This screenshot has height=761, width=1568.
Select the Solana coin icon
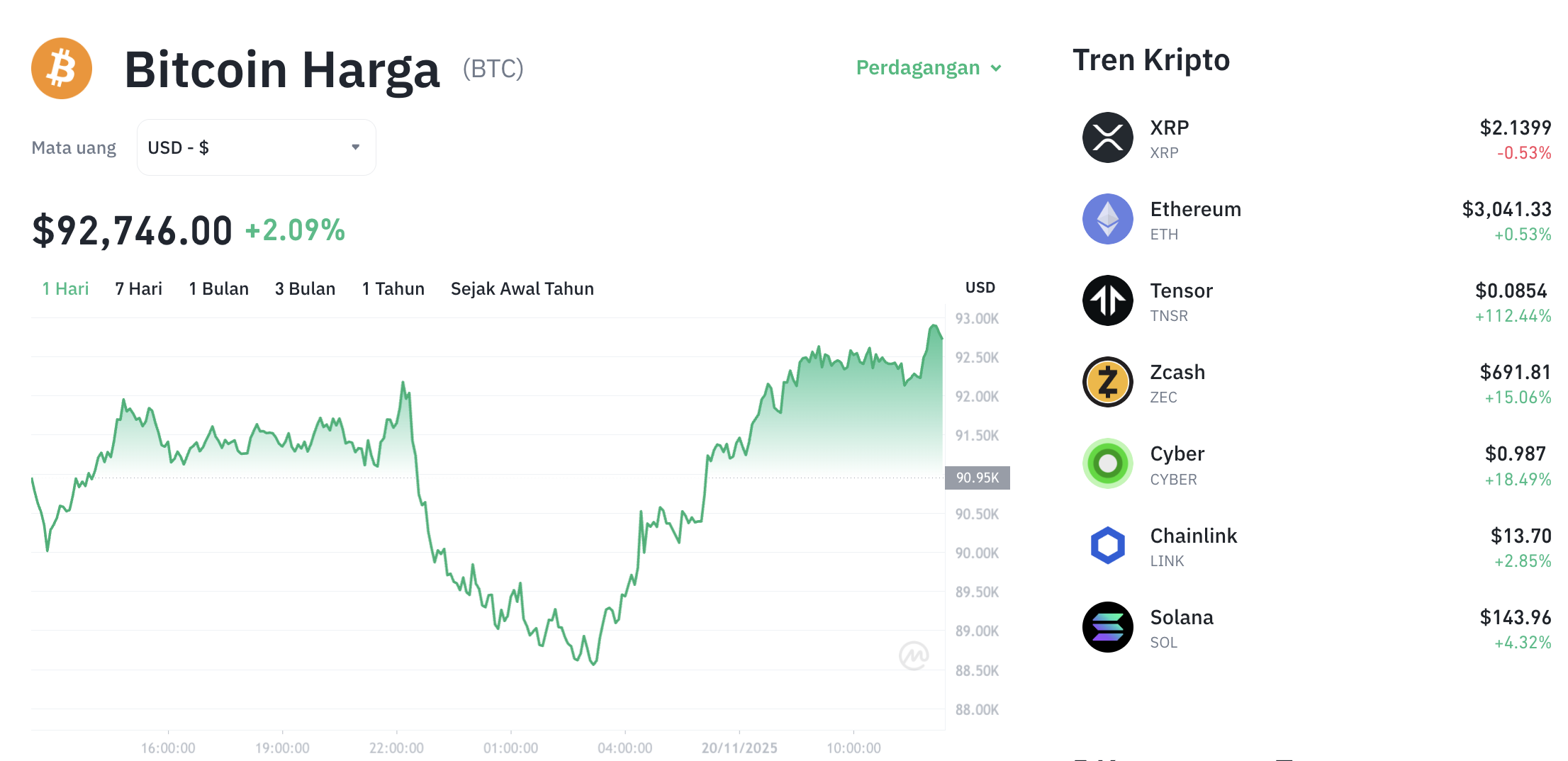(1107, 627)
